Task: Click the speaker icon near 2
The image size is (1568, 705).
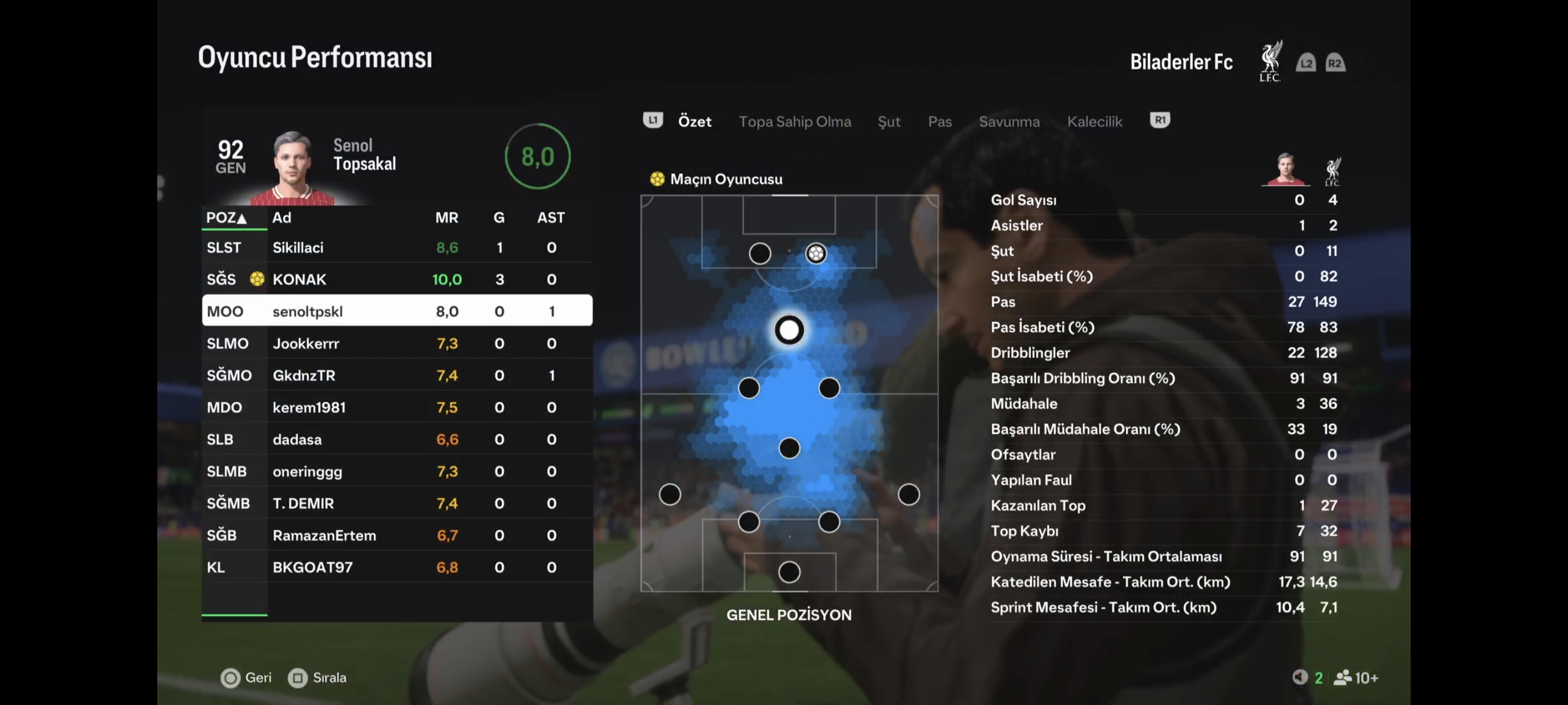Action: click(x=1300, y=677)
